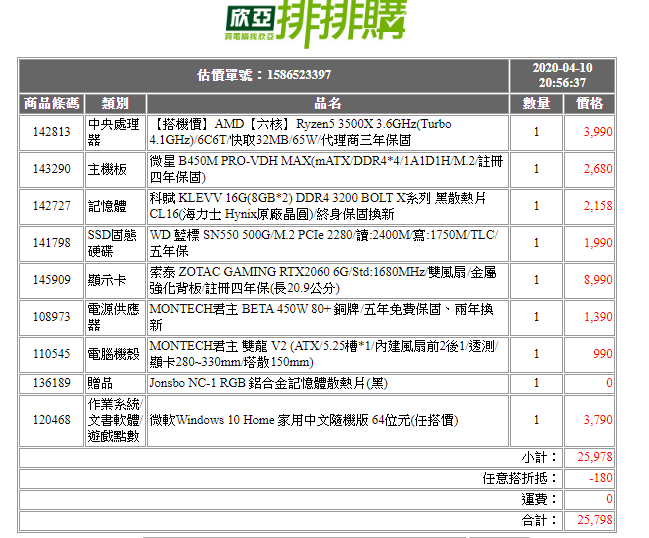Select product code 136189
649x538 pixels.
pos(52,383)
